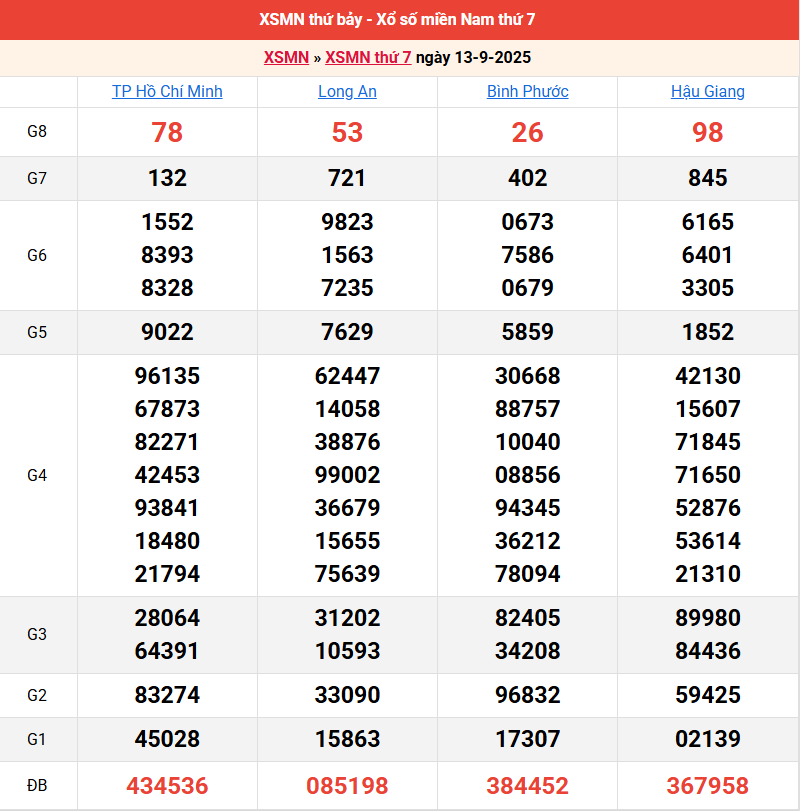Select the ĐB result 085198

347,786
